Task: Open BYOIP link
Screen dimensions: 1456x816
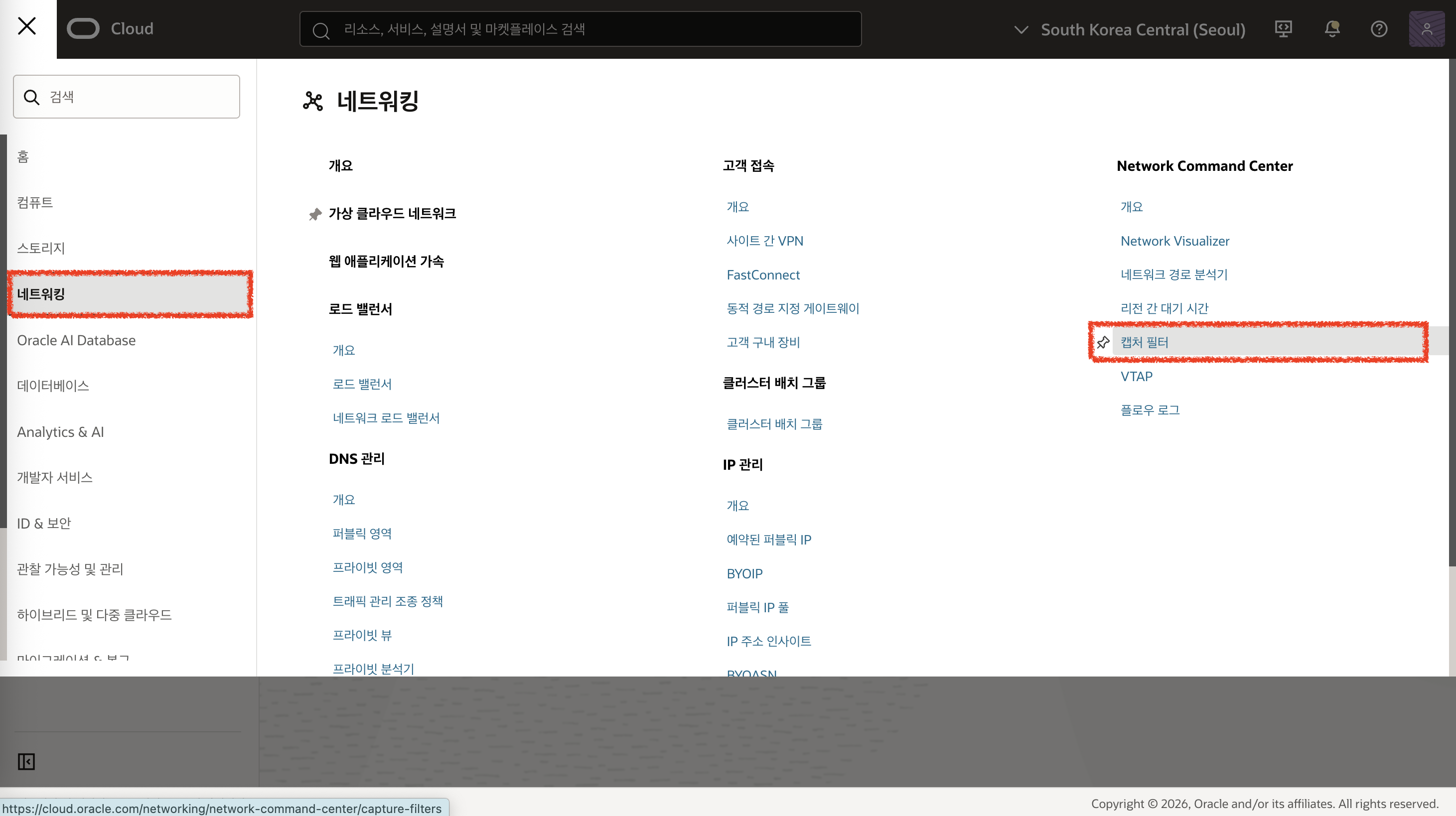Action: (x=744, y=573)
